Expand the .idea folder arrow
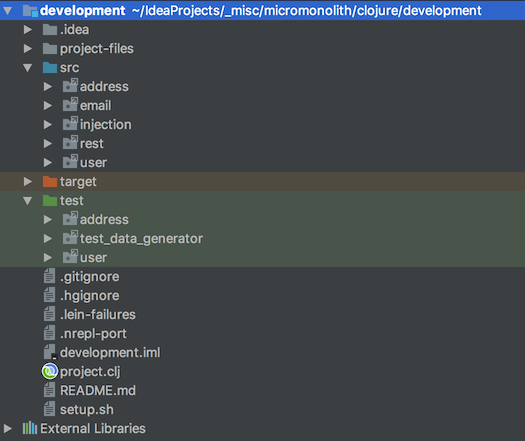Screen dimensions: 525x441 pos(28,29)
